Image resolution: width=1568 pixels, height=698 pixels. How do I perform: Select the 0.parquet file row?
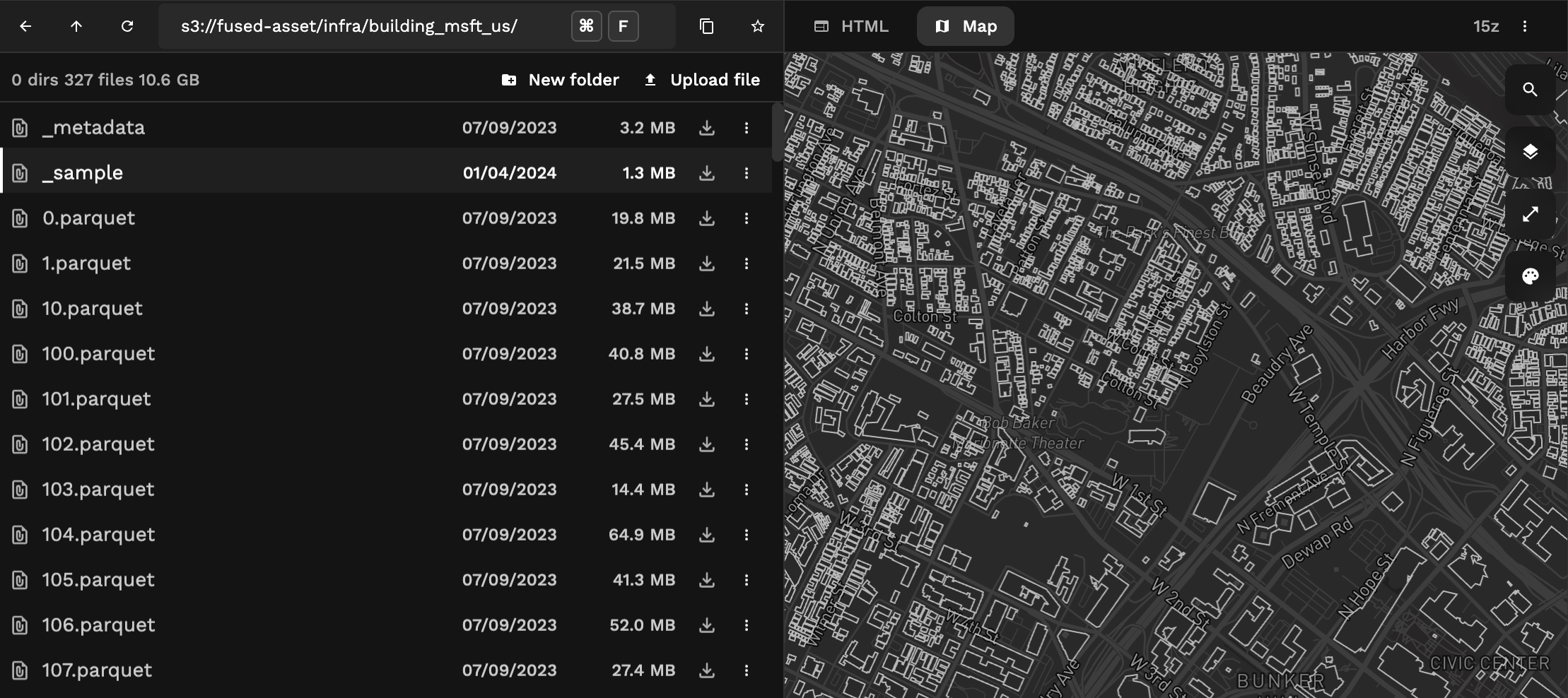pyautogui.click(x=212, y=218)
